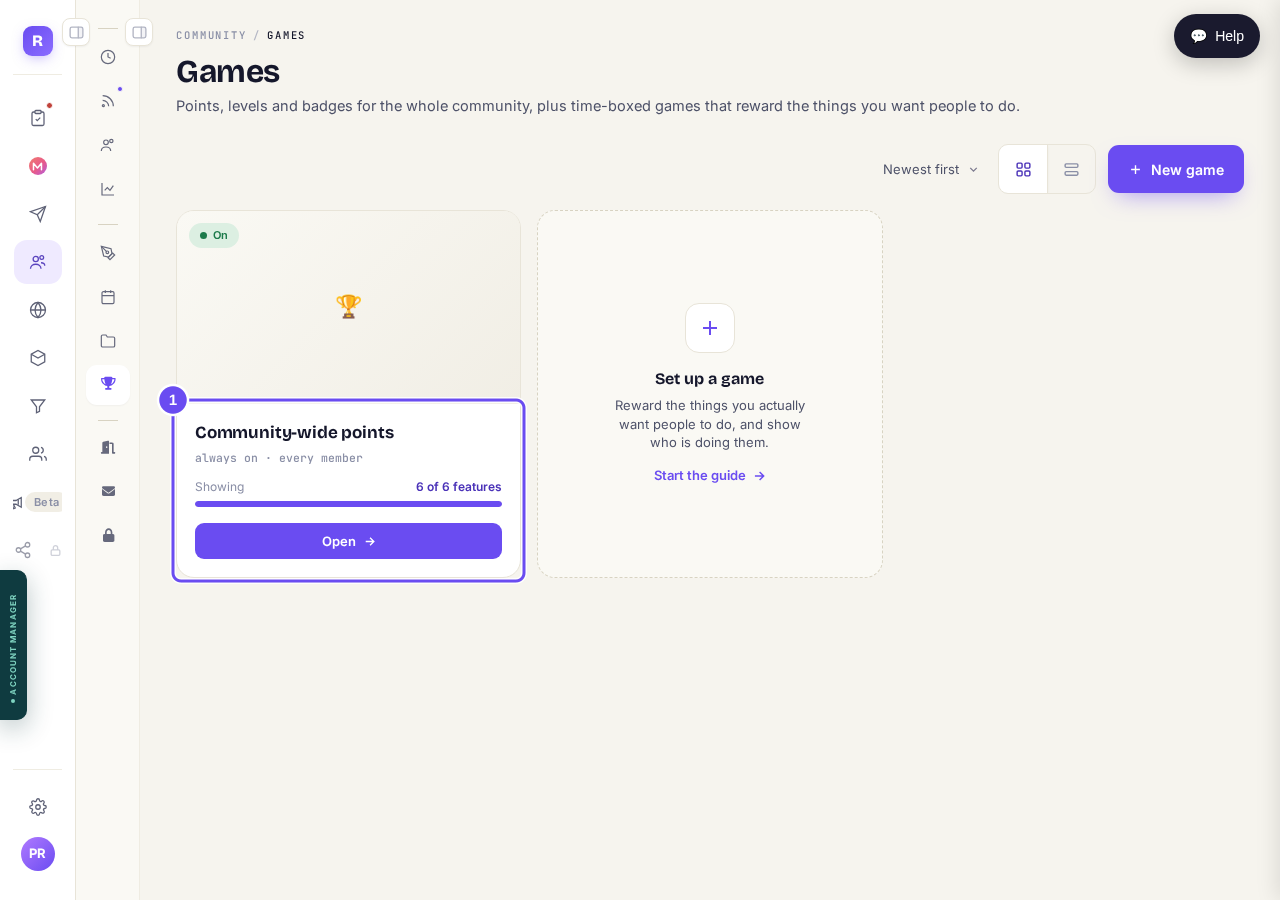Select the RSS feed icon
This screenshot has width=1280, height=900.
coord(108,101)
